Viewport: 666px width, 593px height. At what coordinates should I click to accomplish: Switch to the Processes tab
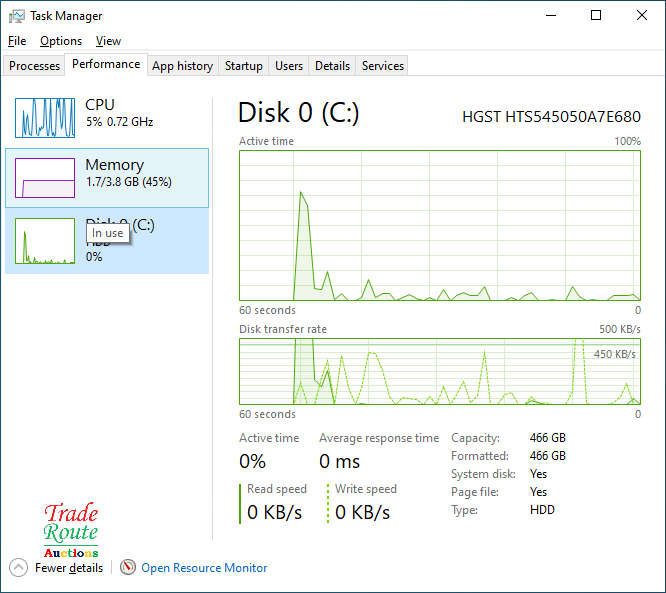[35, 66]
